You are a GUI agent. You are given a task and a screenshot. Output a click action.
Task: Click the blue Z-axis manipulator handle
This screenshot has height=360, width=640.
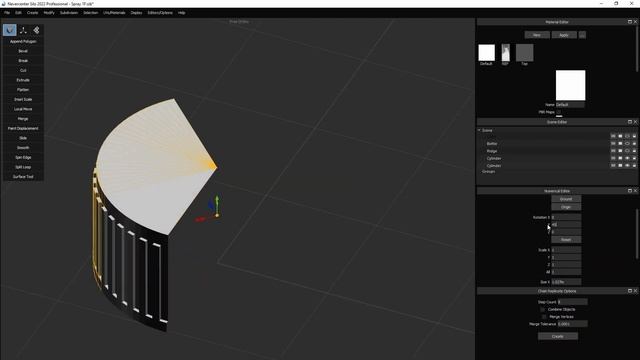pos(211,204)
